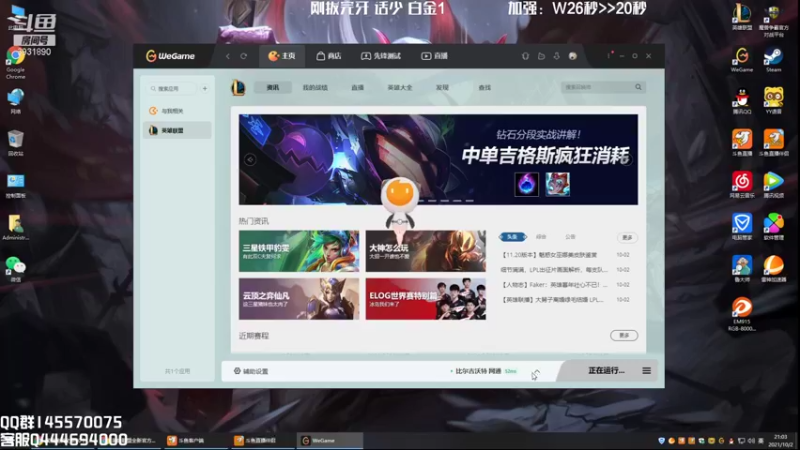Show next banner with right arrow
The image size is (800, 450).
[x=627, y=160]
